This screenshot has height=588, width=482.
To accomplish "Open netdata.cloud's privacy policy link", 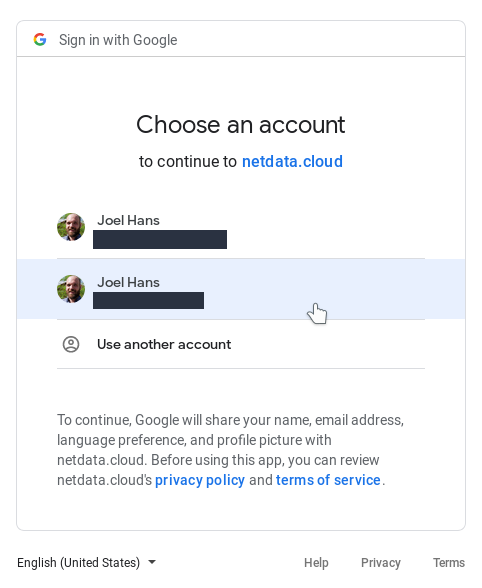I will [200, 480].
